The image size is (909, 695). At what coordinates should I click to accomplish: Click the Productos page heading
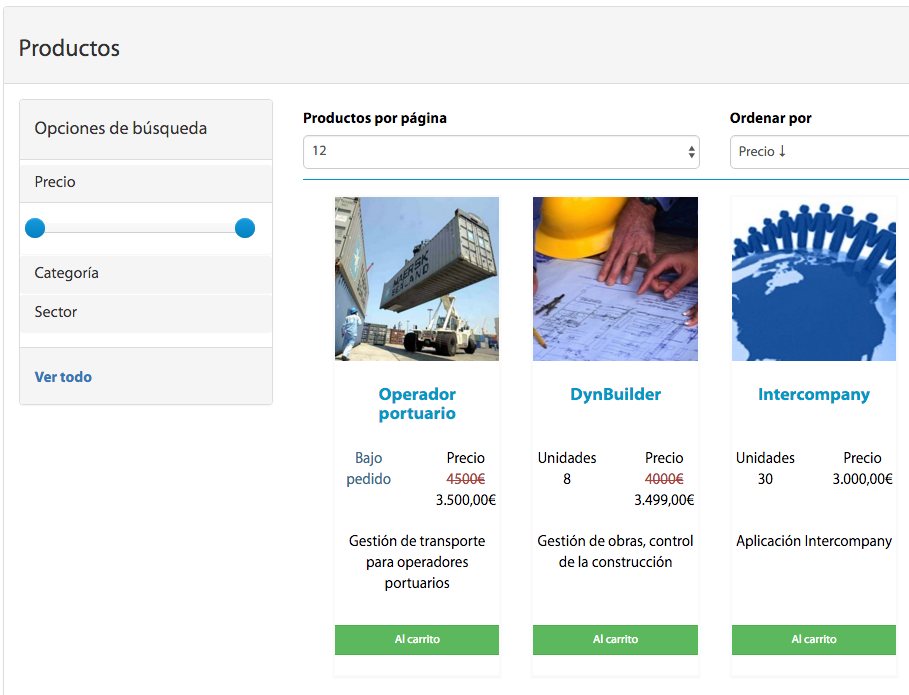click(x=69, y=48)
